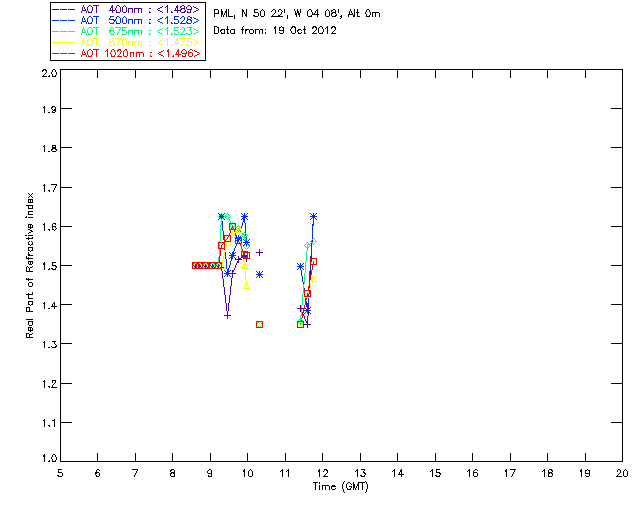Viewport: 640px width, 512px height.
Task: Click the y-axis tick label '1.9'
Action: [49, 109]
